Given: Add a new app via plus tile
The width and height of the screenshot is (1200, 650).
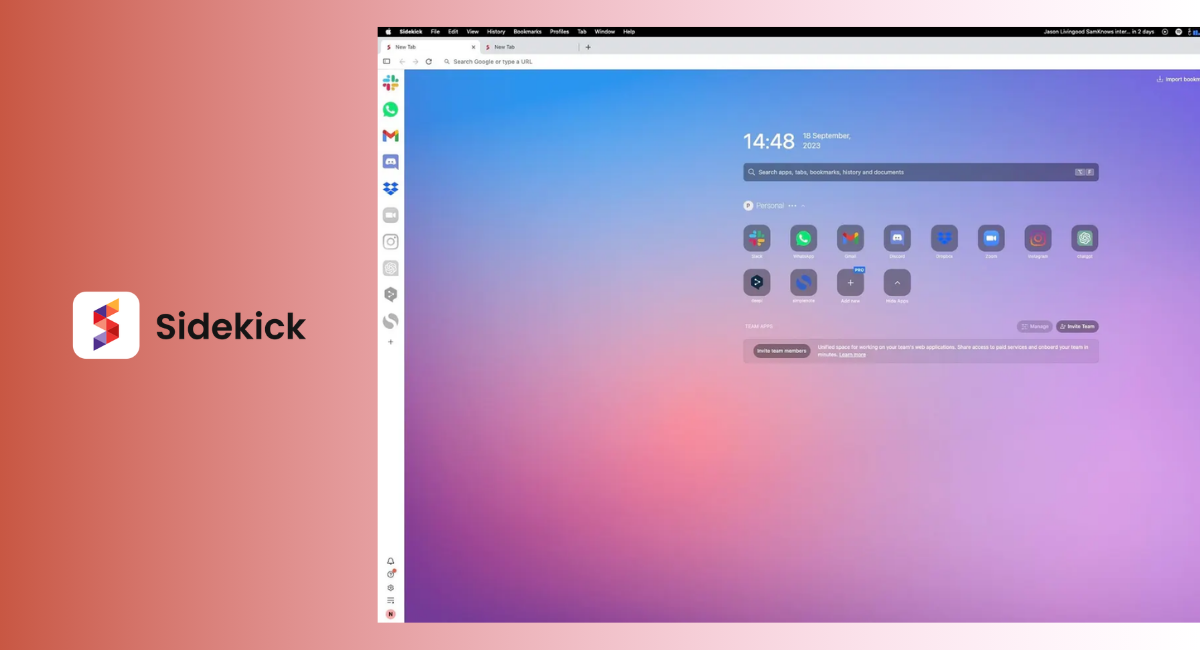Looking at the screenshot, I should [850, 283].
